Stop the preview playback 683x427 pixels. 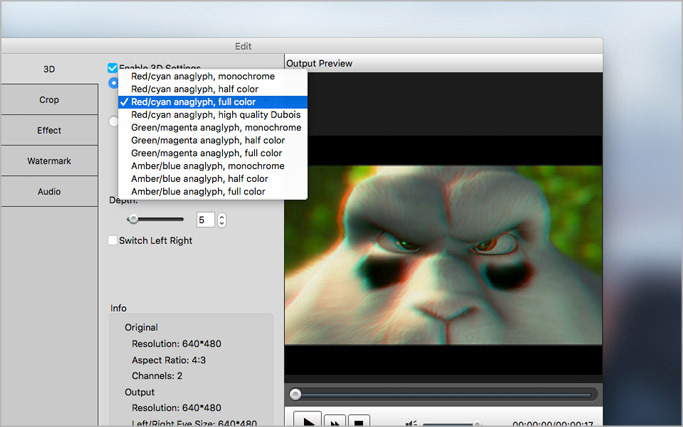pyautogui.click(x=358, y=421)
